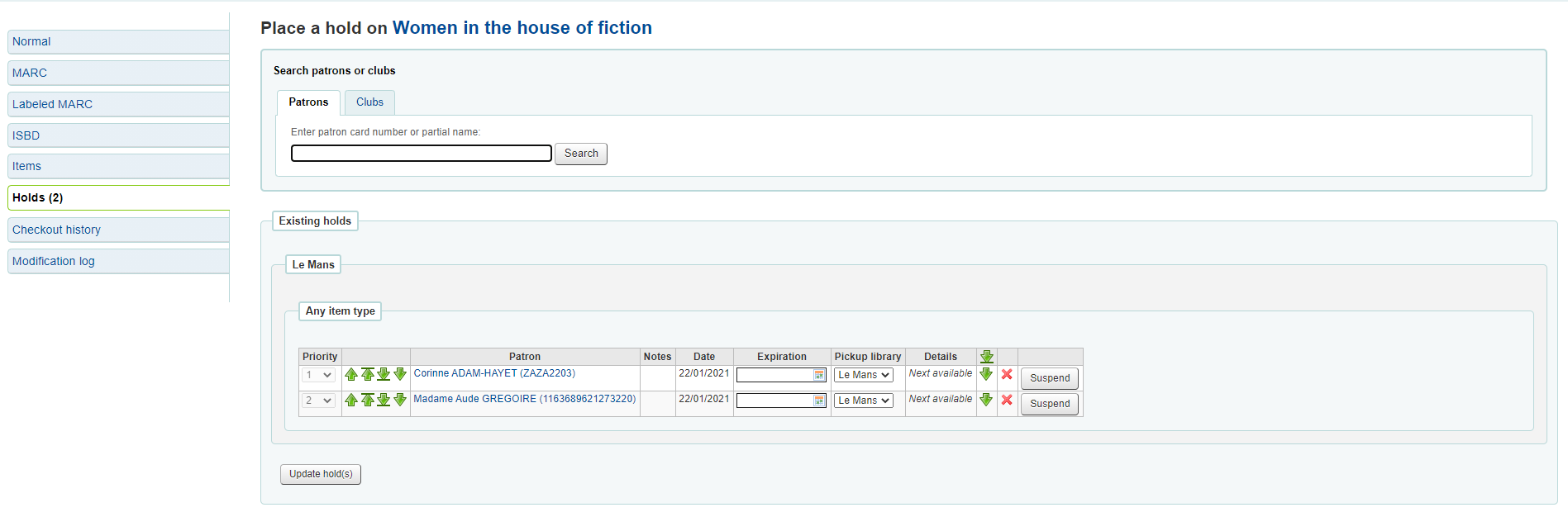1568x531 pixels.
Task: Open the Women in the house of fiction link
Action: (522, 28)
